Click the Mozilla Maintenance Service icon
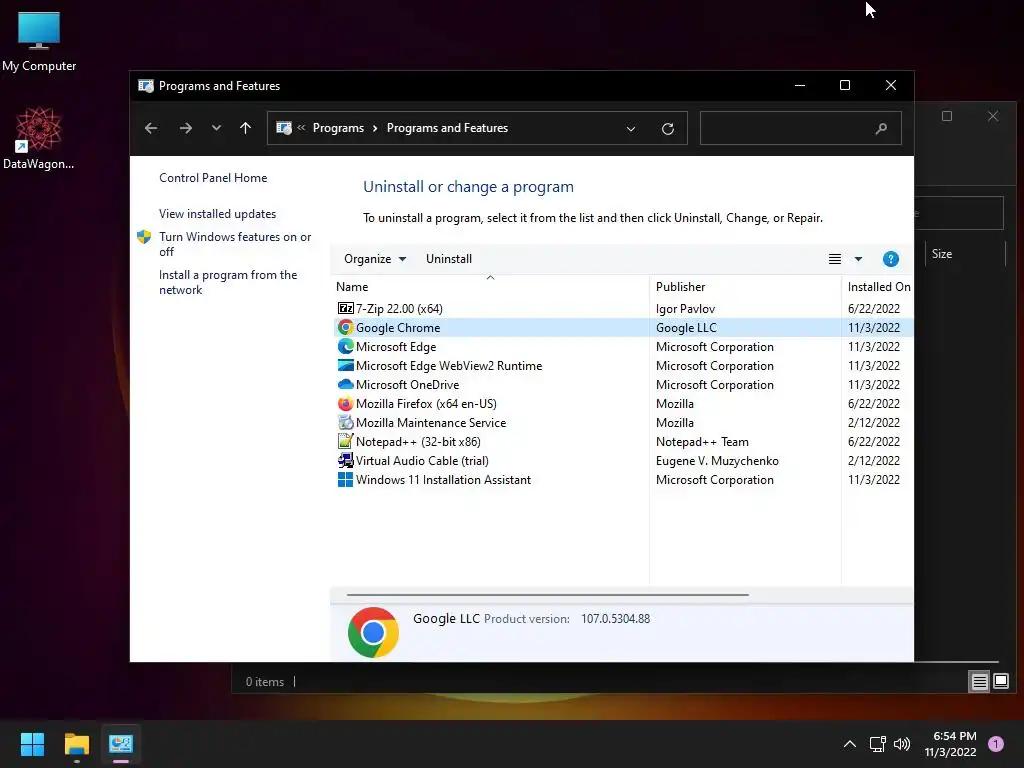Image resolution: width=1024 pixels, height=768 pixels. (345, 423)
